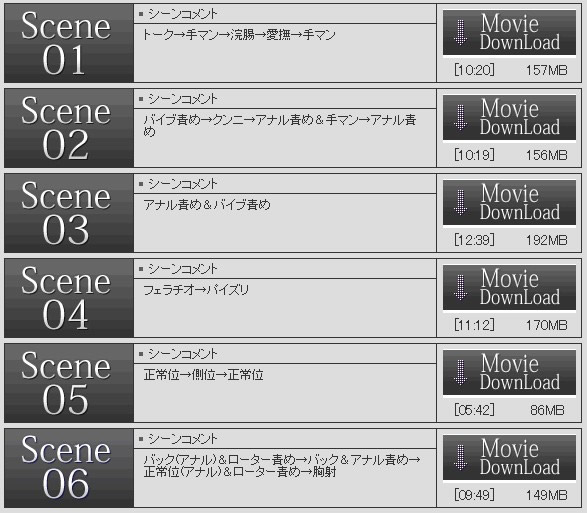Click the square bullet icon in Scene 04 header
Image resolution: width=587 pixels, height=513 pixels.
click(141, 269)
